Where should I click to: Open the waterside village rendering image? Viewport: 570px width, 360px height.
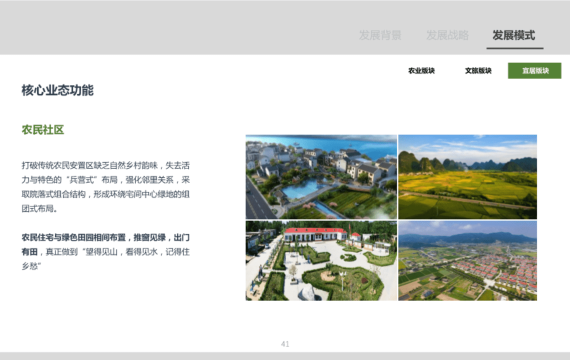[321, 177]
